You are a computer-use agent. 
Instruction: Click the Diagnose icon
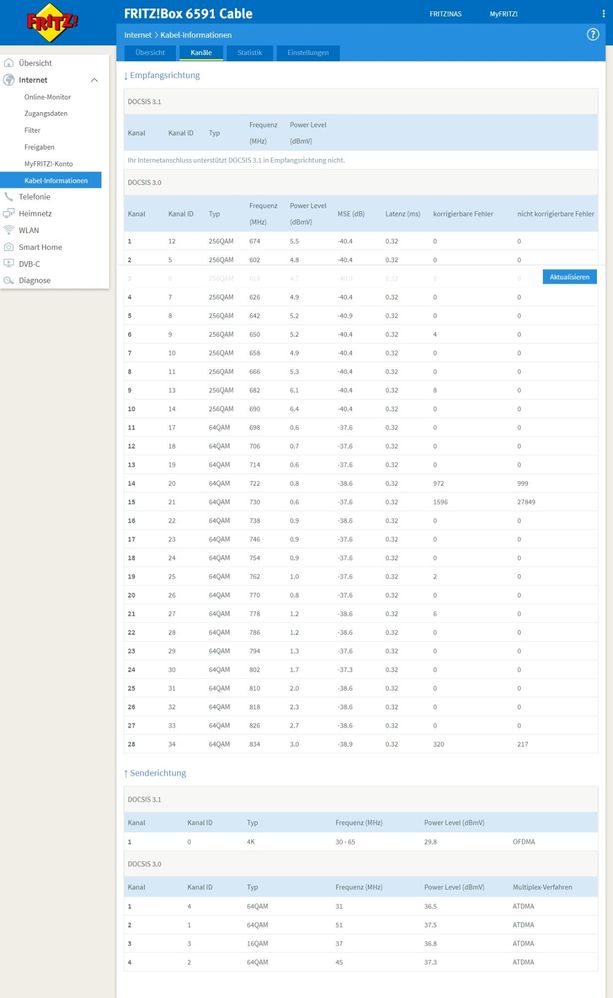[x=9, y=280]
